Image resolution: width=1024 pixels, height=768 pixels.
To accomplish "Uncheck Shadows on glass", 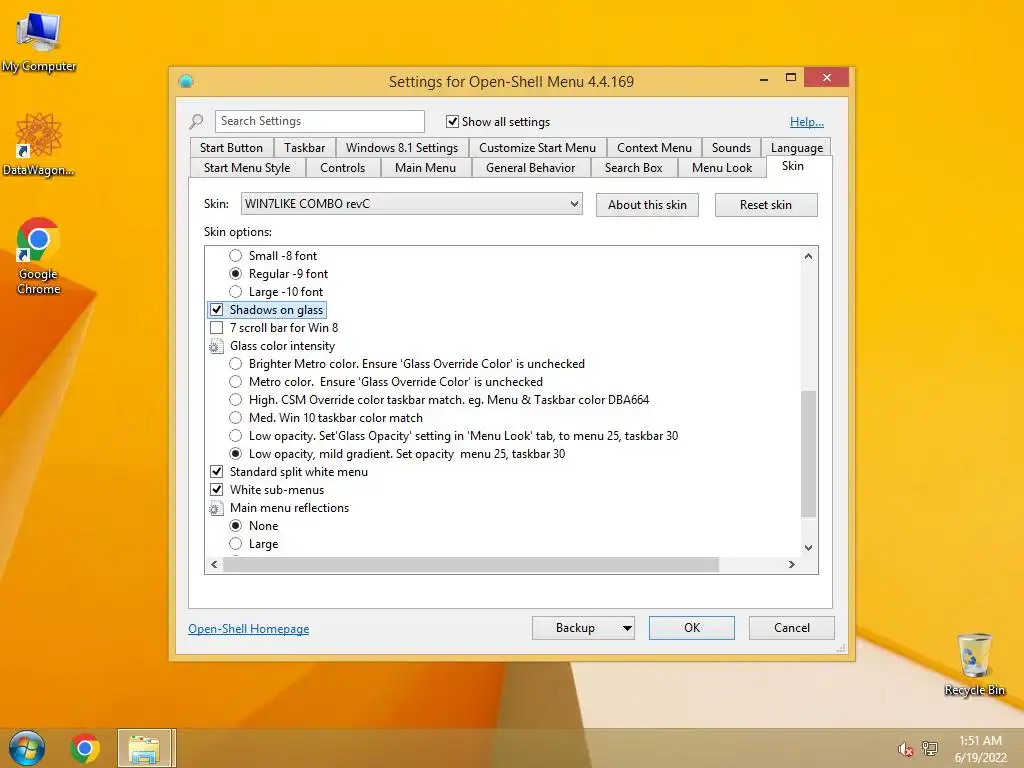I will [217, 310].
